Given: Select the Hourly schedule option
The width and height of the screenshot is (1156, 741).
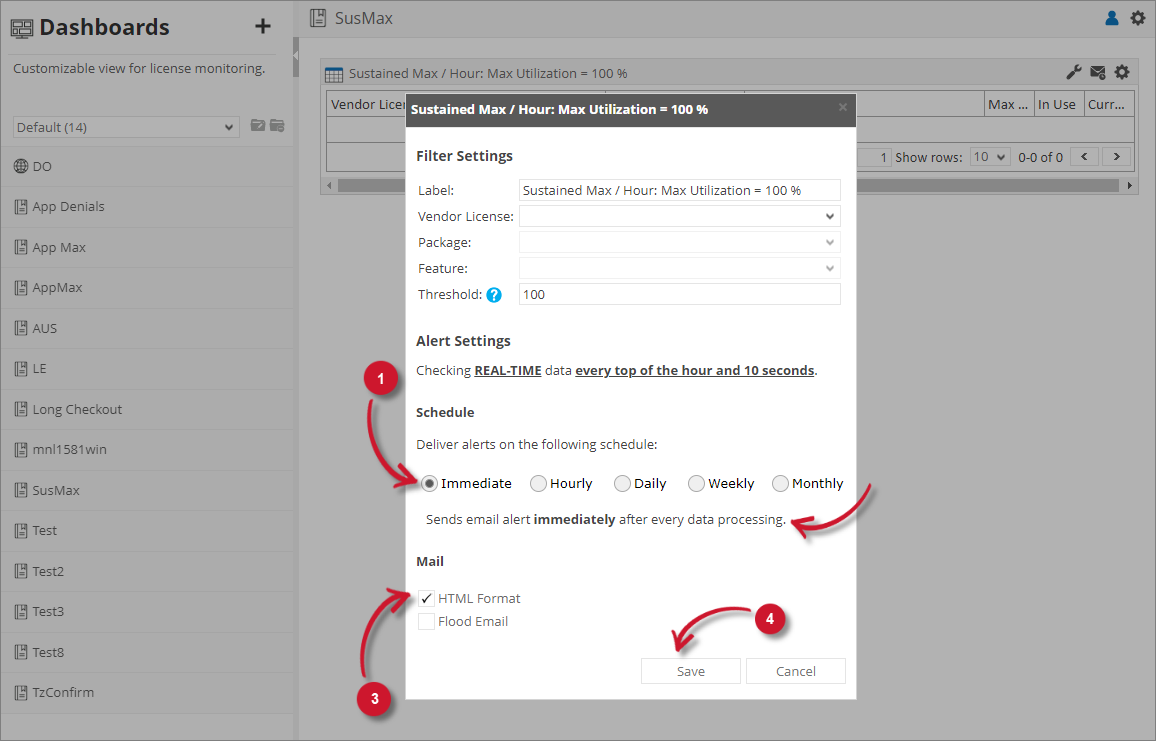Looking at the screenshot, I should 538,484.
